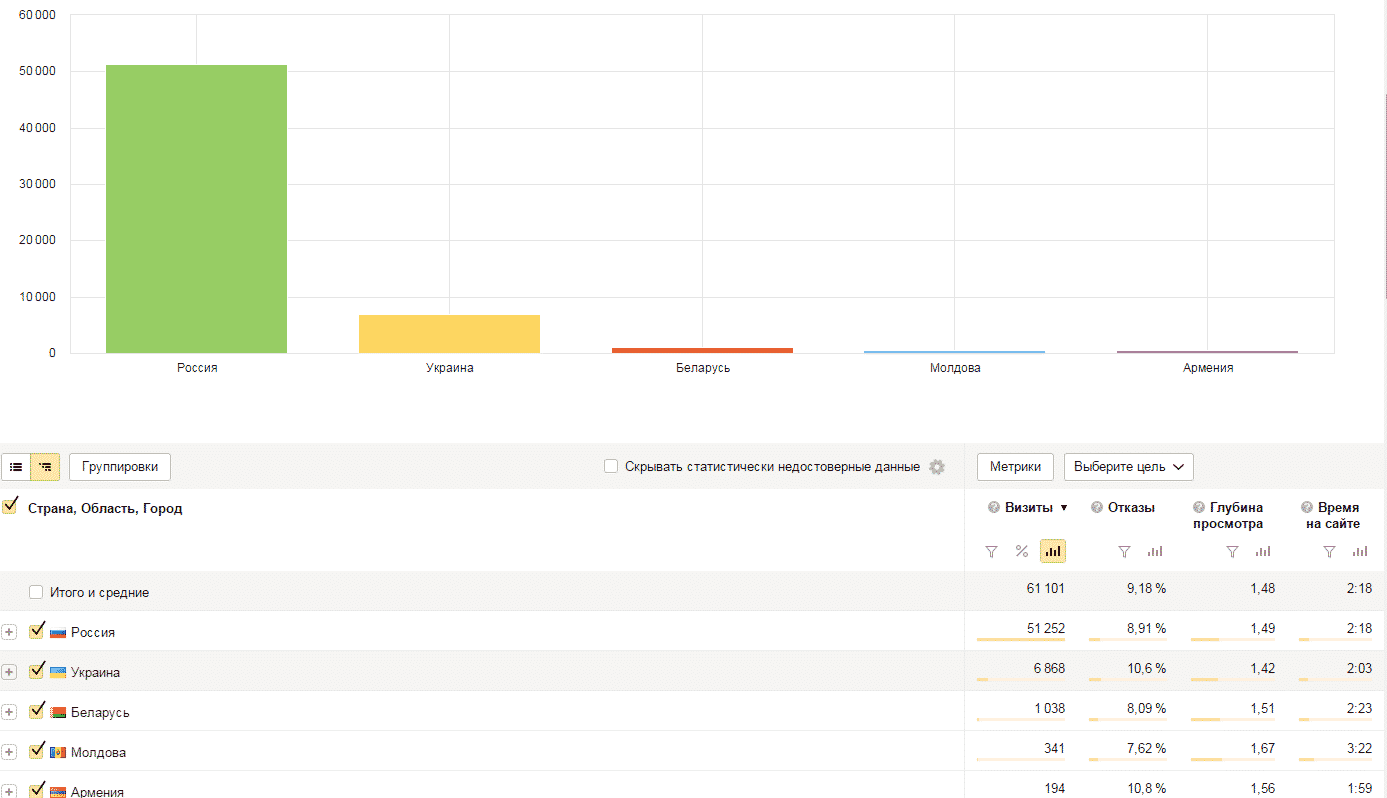Screen dimensions: 1387x798
Task: Click Россия visits value 51 252
Action: (1045, 628)
